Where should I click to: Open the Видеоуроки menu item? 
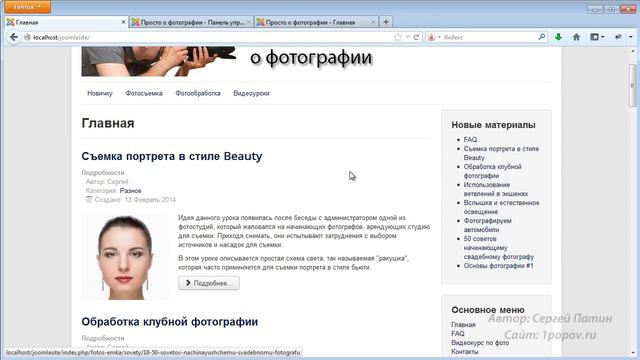[251, 93]
